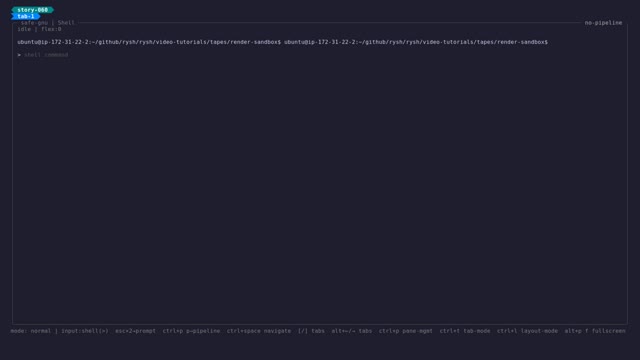Switch to the tab-1 tab
The height and width of the screenshot is (360, 640).
(x=26, y=16)
